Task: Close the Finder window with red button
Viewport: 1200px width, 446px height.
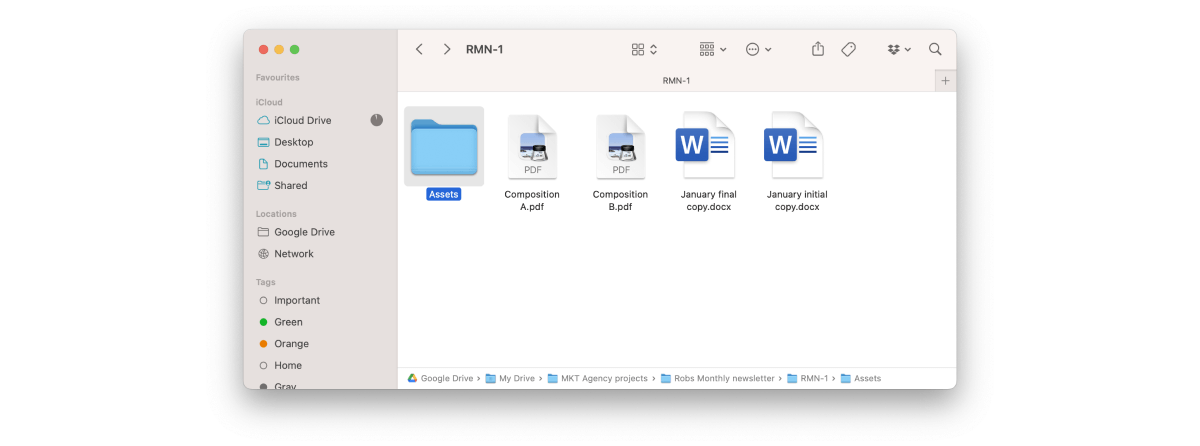Action: point(264,49)
